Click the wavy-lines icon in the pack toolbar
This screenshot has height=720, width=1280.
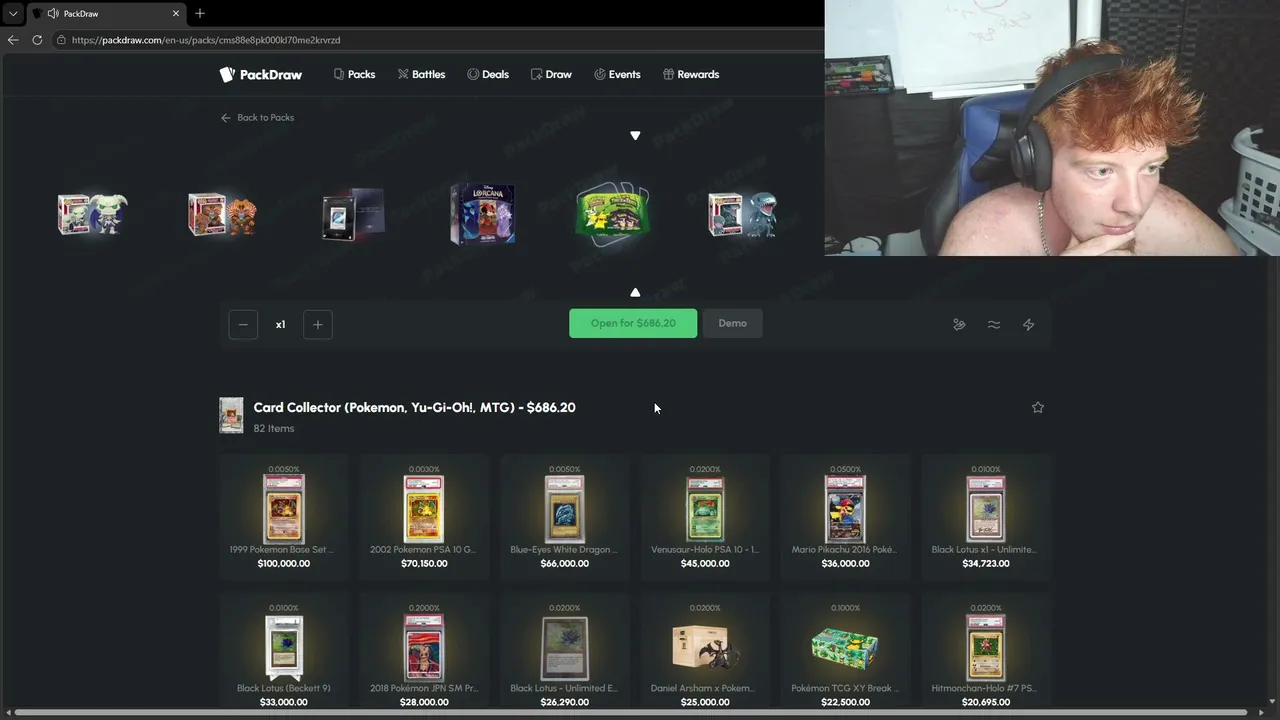pos(994,324)
